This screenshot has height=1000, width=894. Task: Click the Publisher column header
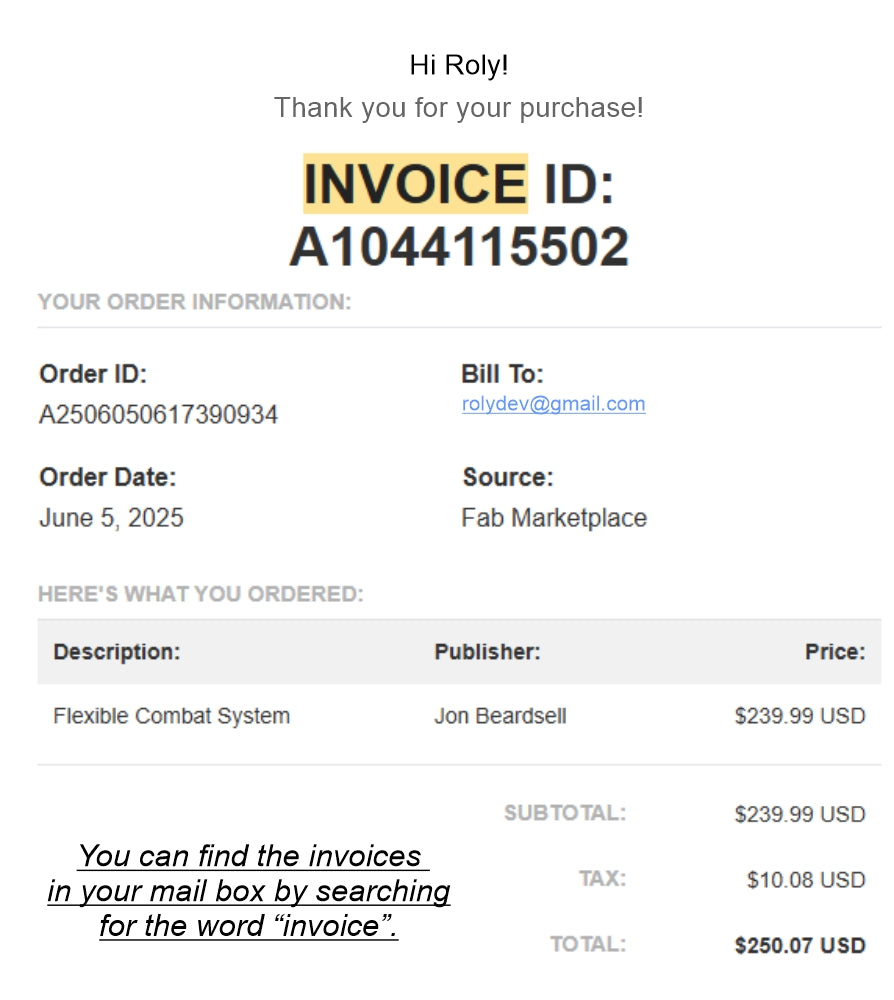click(x=487, y=651)
